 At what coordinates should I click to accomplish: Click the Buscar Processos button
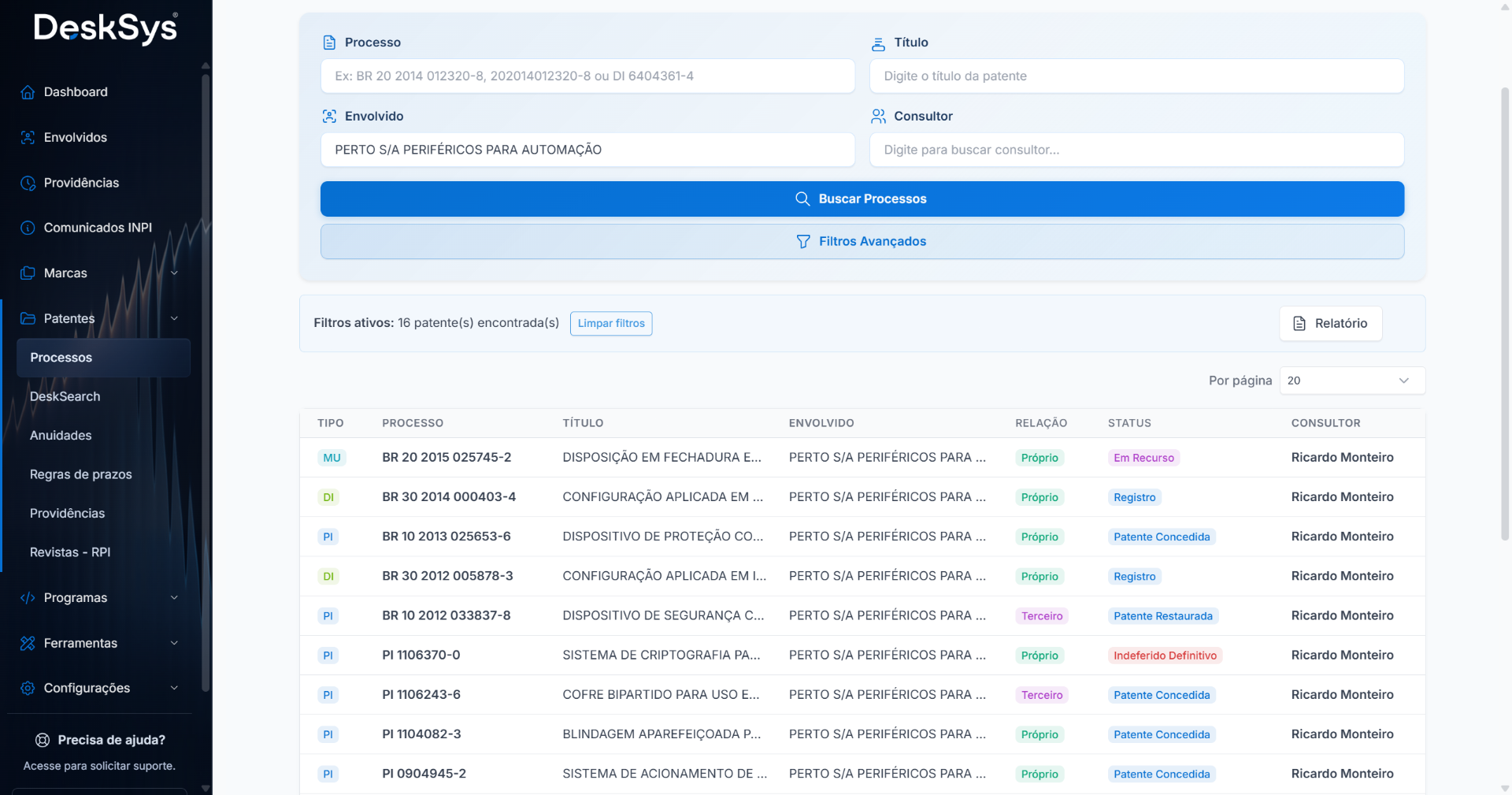point(862,199)
